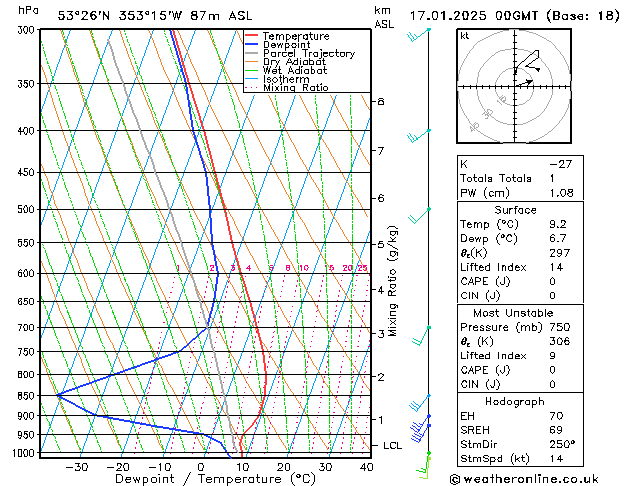Select the Parcel Trajectory legend entry
Viewport: 629px width, 486px height.
pyautogui.click(x=308, y=54)
